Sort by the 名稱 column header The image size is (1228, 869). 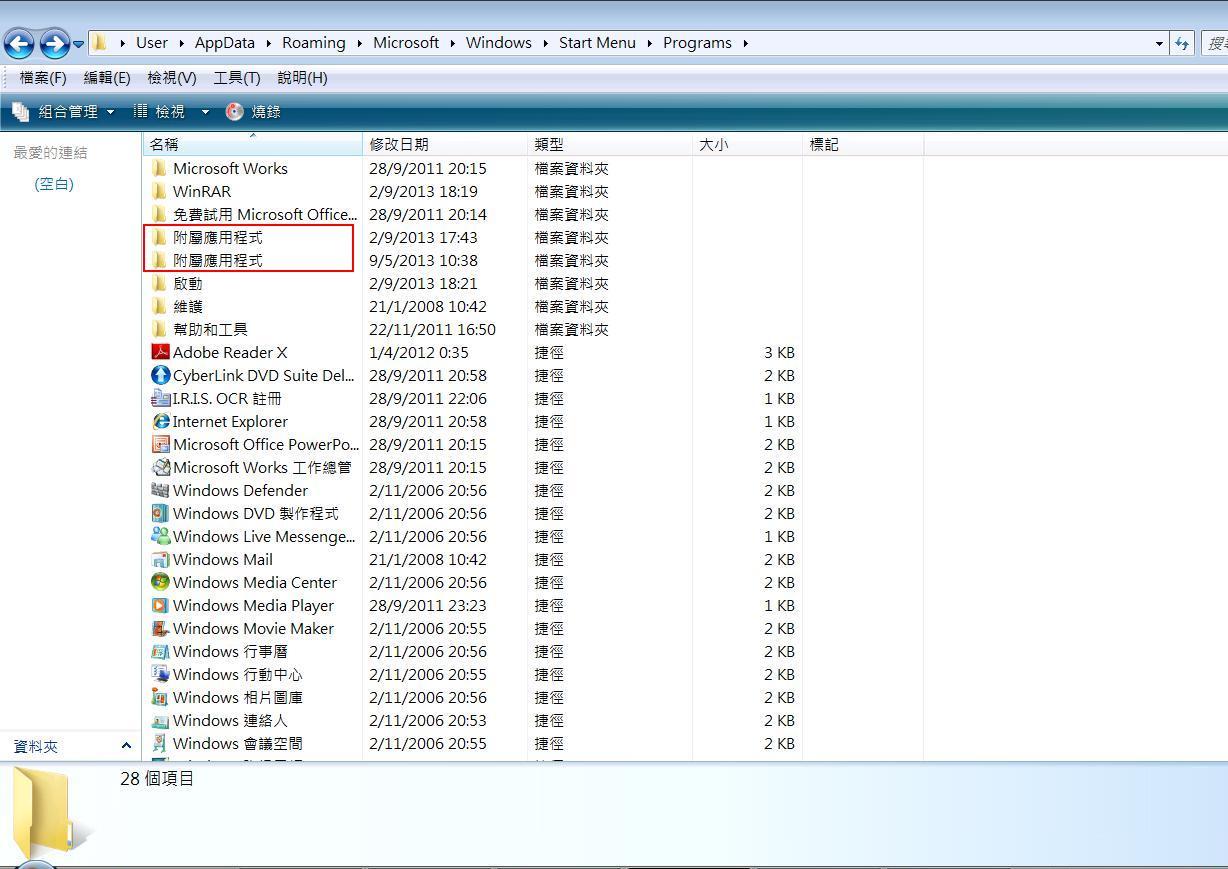[252, 144]
